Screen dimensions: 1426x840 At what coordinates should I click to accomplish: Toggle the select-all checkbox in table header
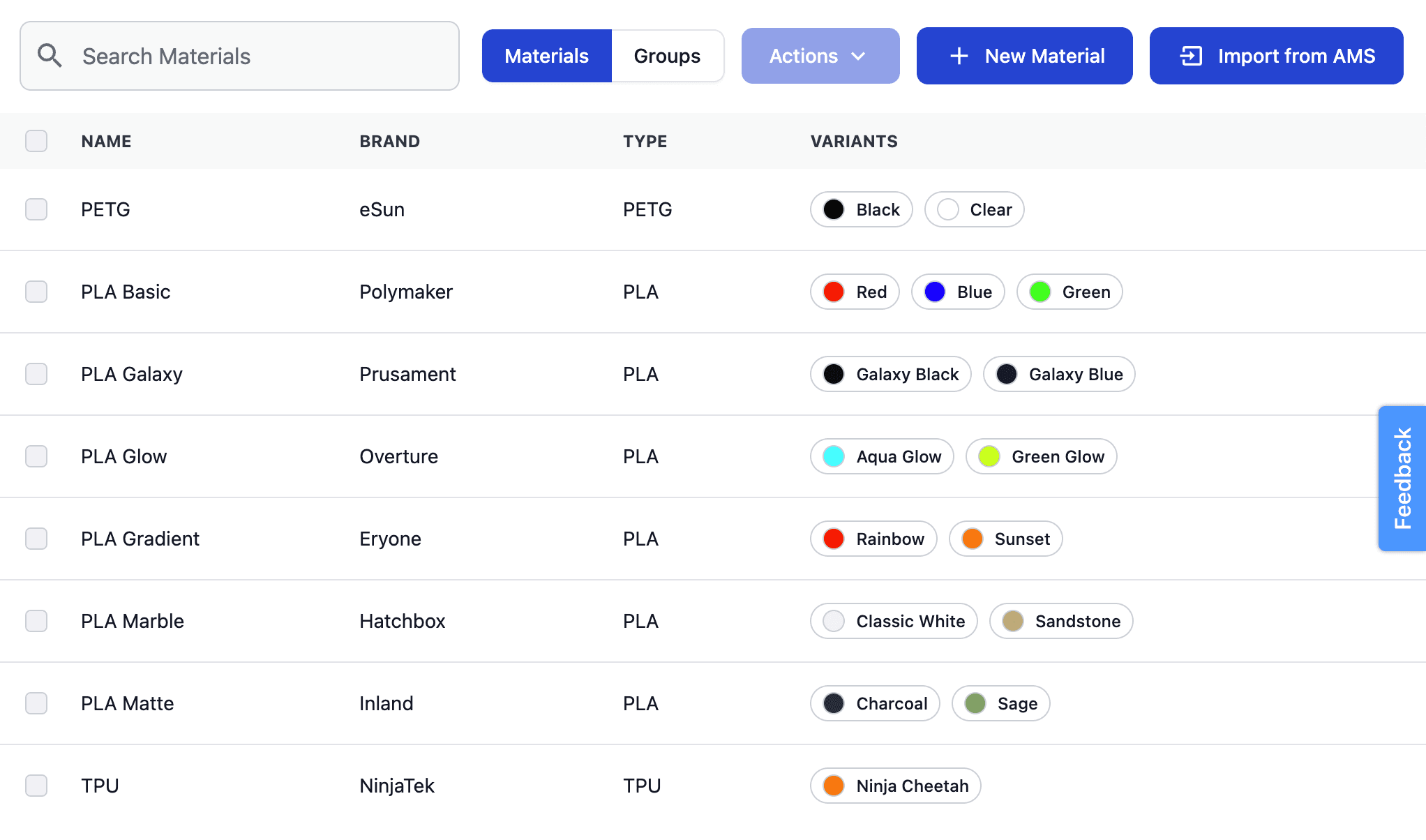[36, 141]
